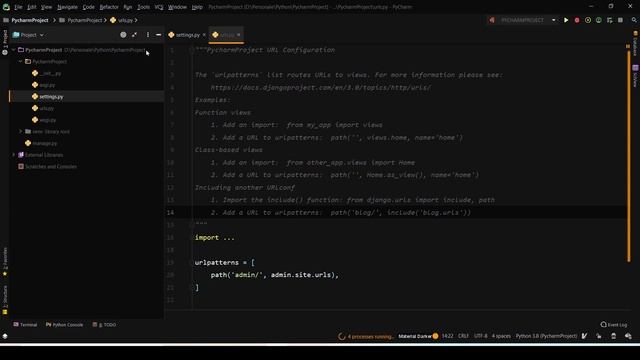
Task: Expand the venv library root folder
Action: point(20,131)
